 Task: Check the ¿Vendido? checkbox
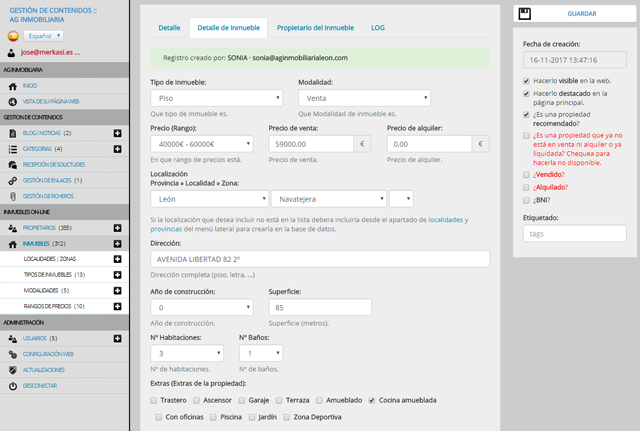pyautogui.click(x=526, y=175)
